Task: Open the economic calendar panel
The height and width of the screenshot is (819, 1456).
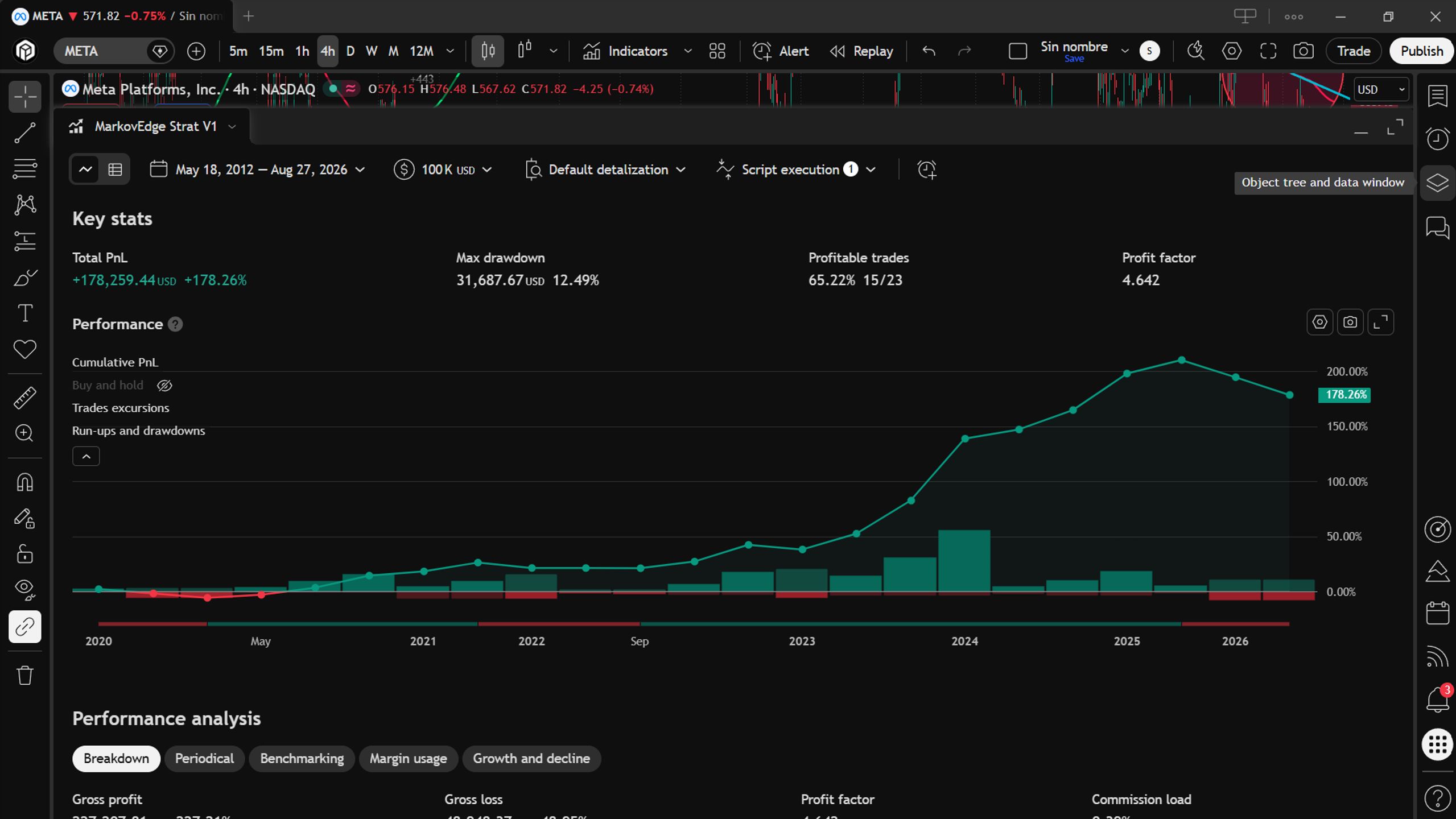Action: pyautogui.click(x=1437, y=613)
